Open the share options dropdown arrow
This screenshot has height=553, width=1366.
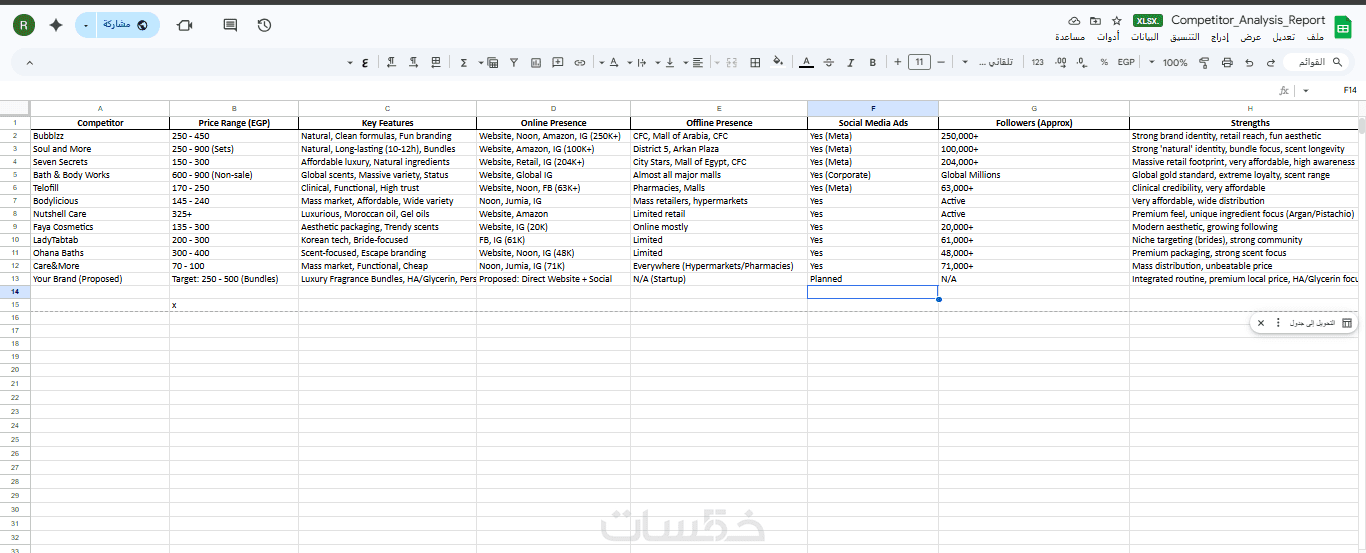[87, 25]
